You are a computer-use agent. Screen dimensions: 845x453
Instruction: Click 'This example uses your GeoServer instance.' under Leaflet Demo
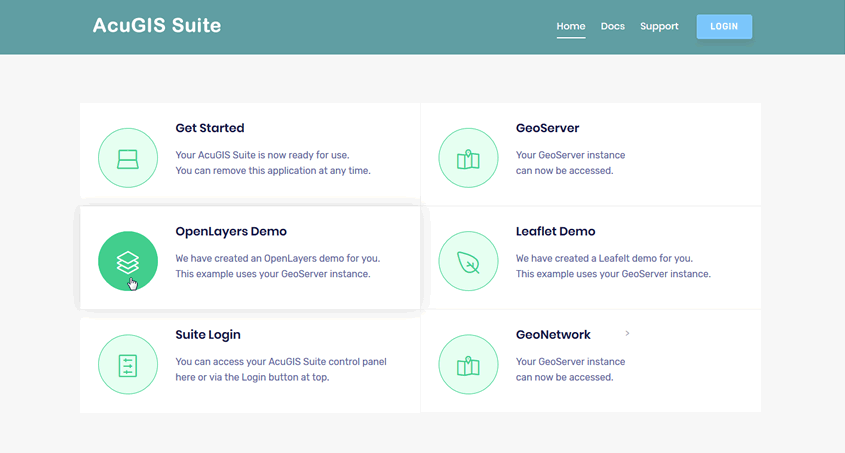coord(613,274)
